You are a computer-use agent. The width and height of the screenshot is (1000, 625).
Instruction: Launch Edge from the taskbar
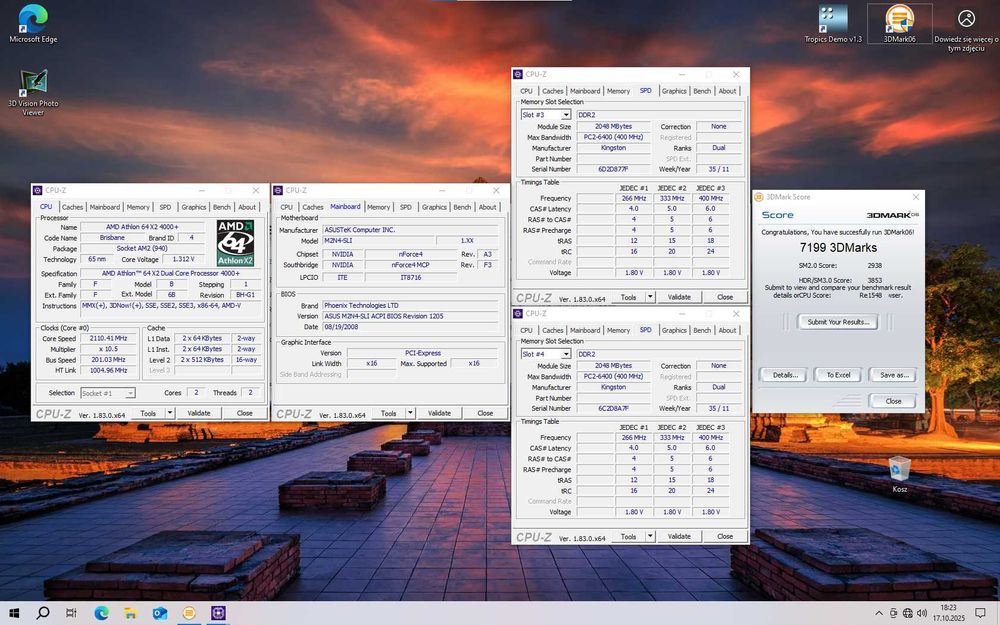pyautogui.click(x=101, y=613)
